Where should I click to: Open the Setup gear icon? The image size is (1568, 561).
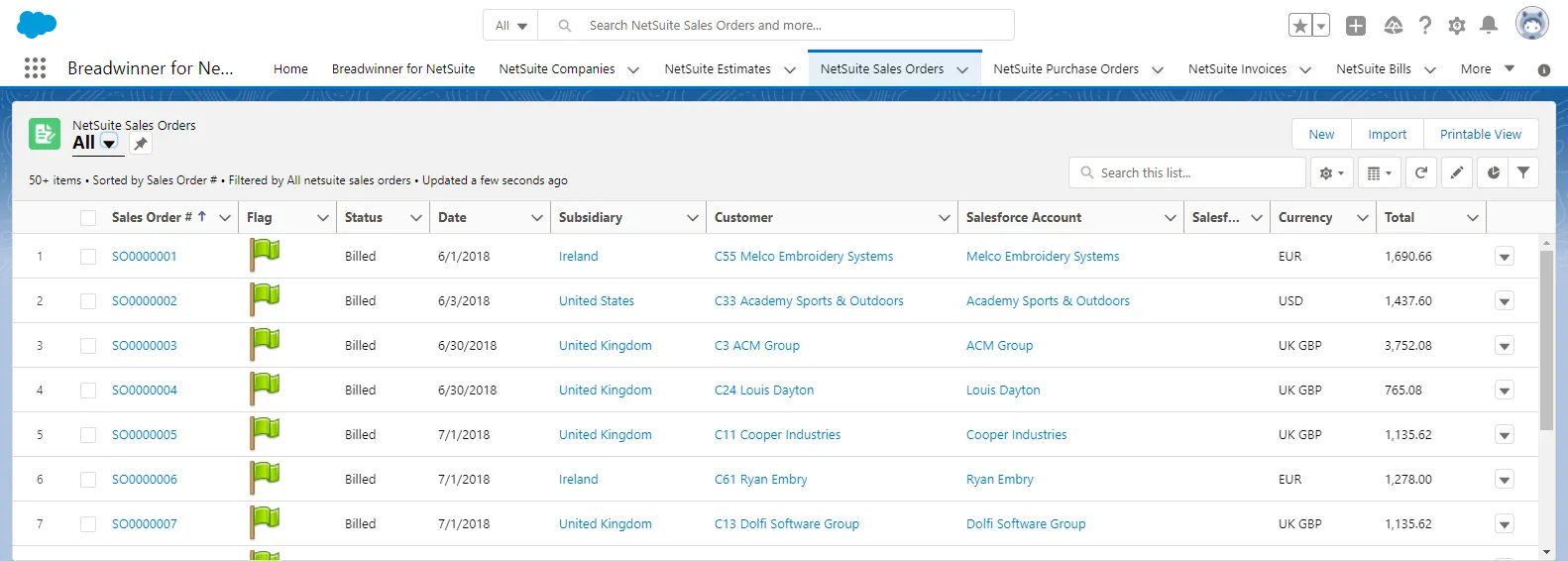coord(1457,26)
